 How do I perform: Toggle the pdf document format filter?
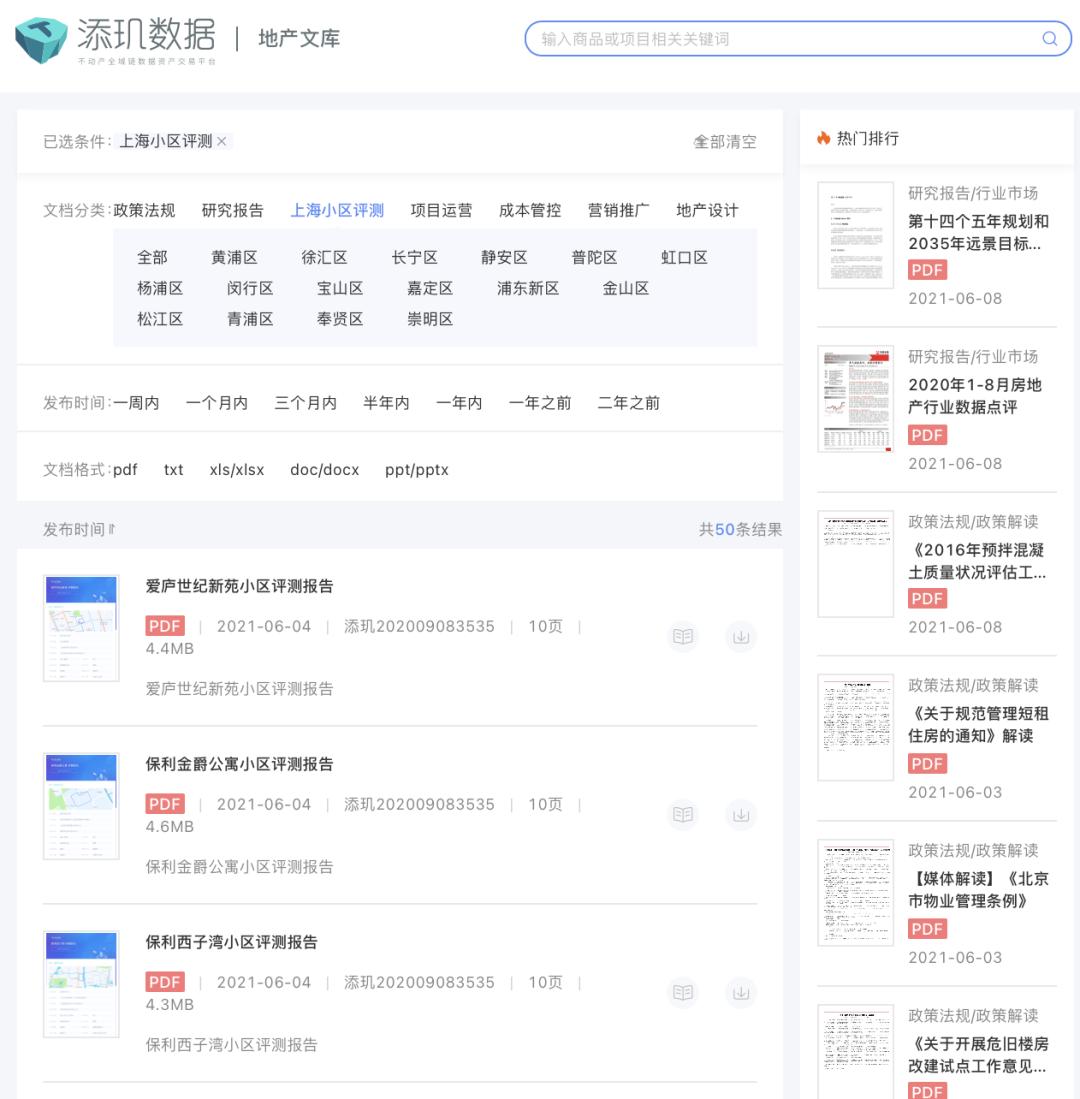[x=126, y=469]
